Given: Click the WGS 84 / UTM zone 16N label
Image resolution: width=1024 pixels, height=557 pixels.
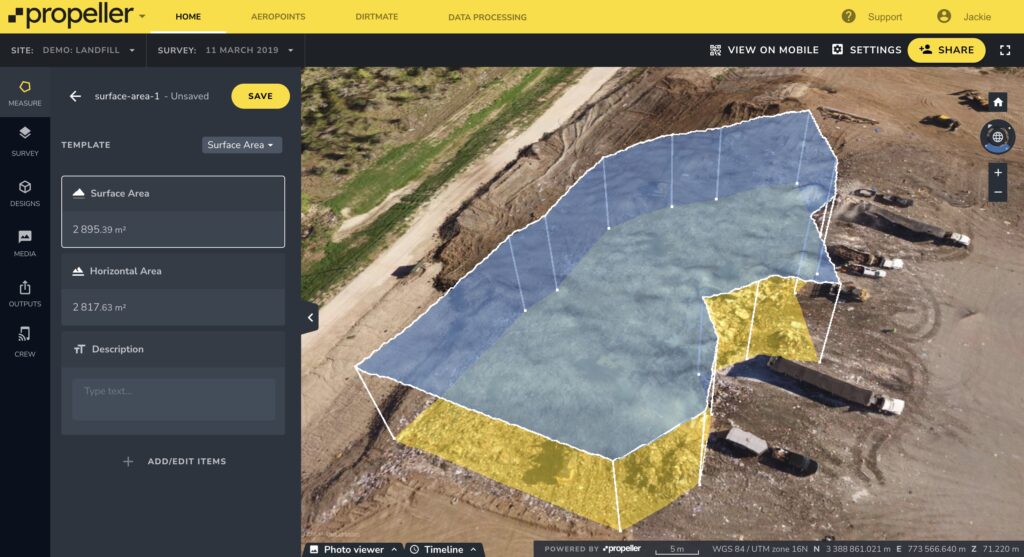Looking at the screenshot, I should 760,549.
